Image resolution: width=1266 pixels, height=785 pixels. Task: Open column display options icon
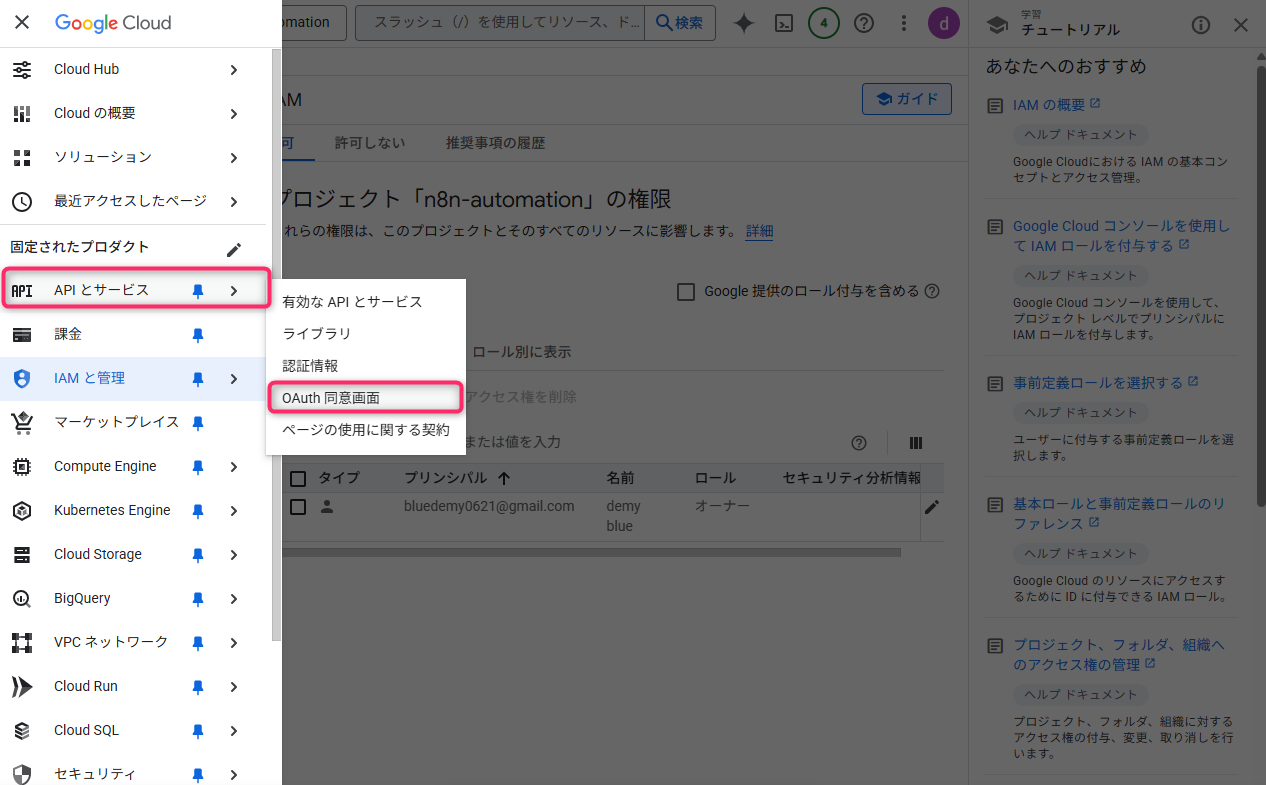[x=915, y=443]
